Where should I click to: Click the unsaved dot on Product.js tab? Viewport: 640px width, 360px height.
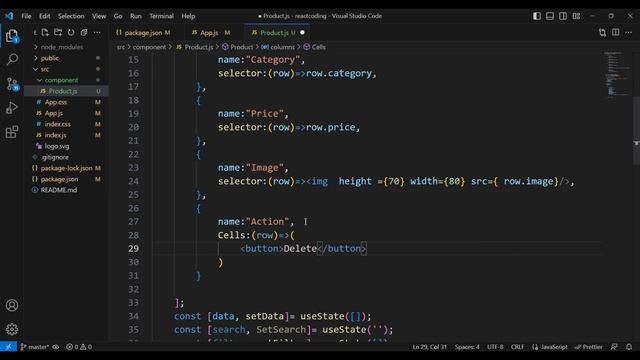click(302, 32)
